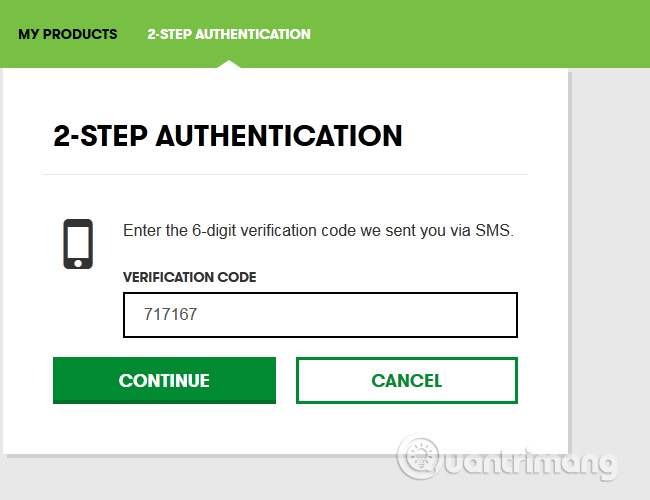Open the MY PRODUCTS tab

click(x=67, y=34)
